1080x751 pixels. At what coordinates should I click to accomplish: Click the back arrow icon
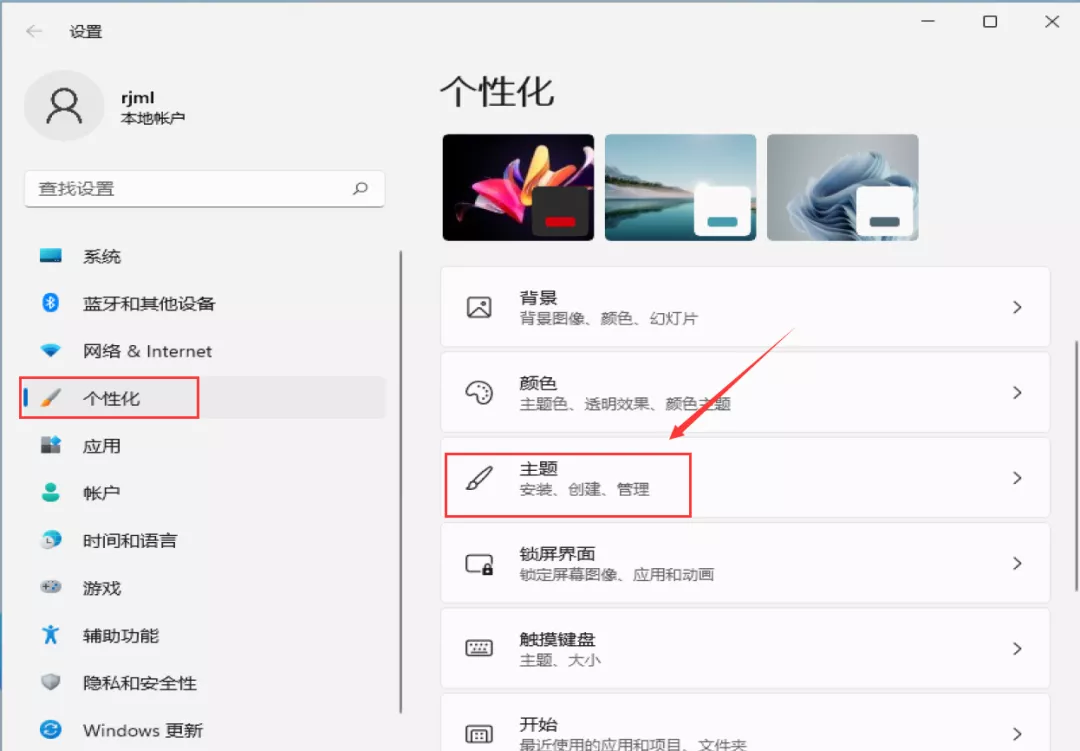pos(34,31)
